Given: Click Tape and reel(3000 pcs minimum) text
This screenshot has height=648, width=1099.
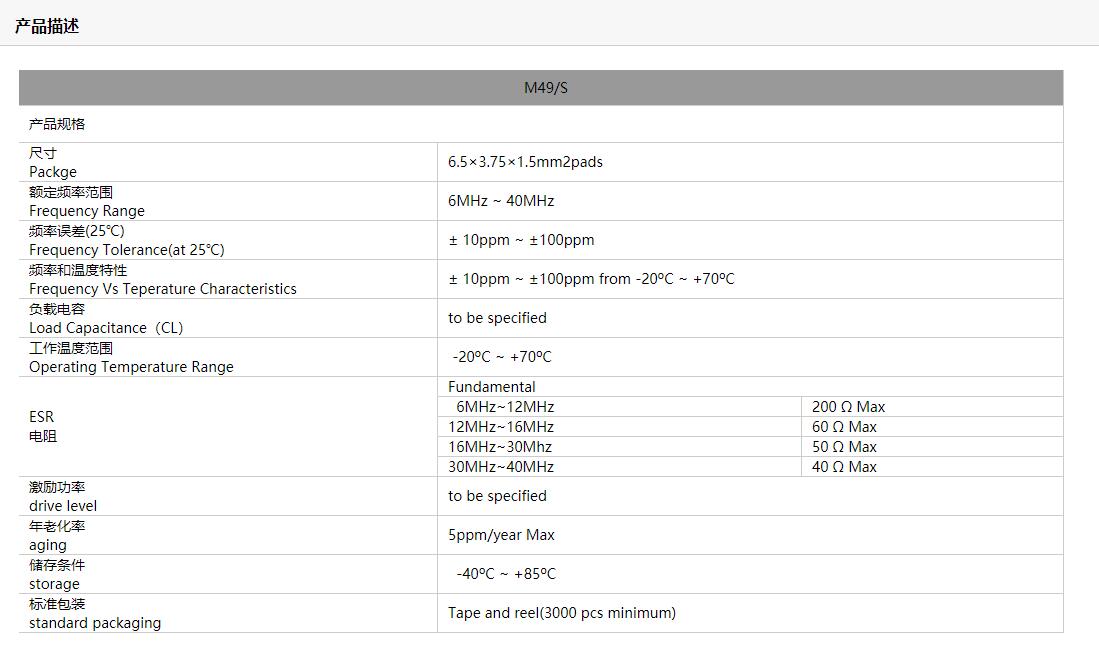Looking at the screenshot, I should coord(562,613).
